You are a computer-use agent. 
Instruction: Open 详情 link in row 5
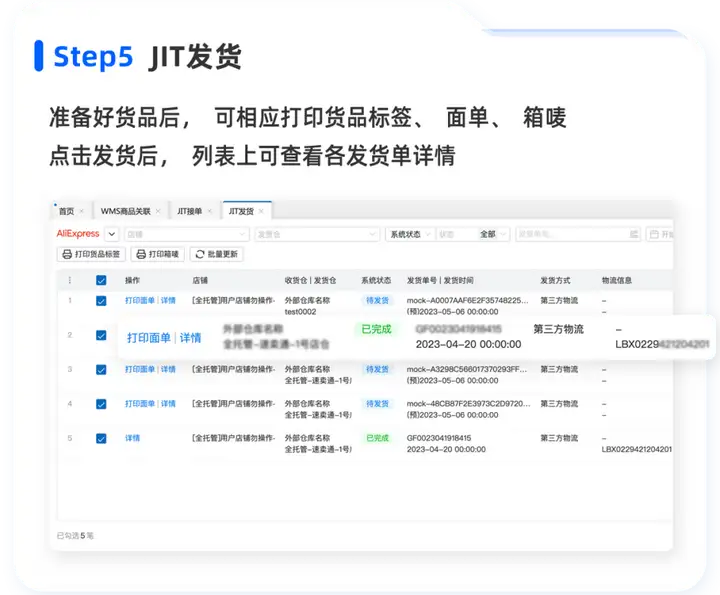[x=132, y=438]
